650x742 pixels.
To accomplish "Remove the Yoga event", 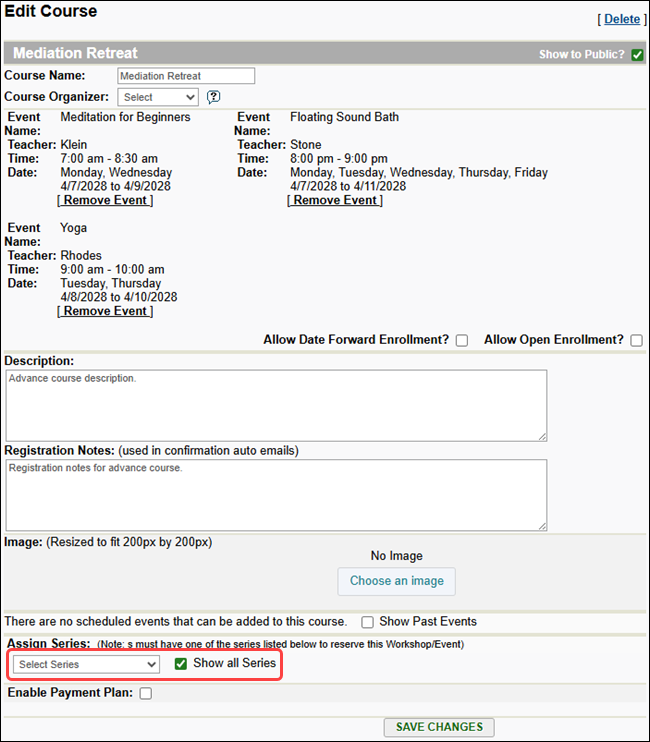I will click(105, 311).
